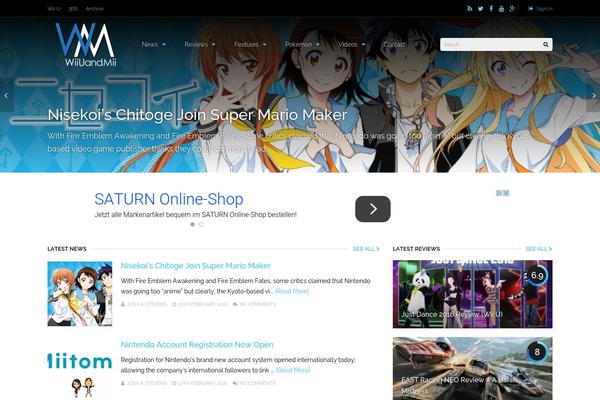The height and width of the screenshot is (400, 600).
Task: Open the Just Dance 2016 review card
Action: [x=472, y=294]
